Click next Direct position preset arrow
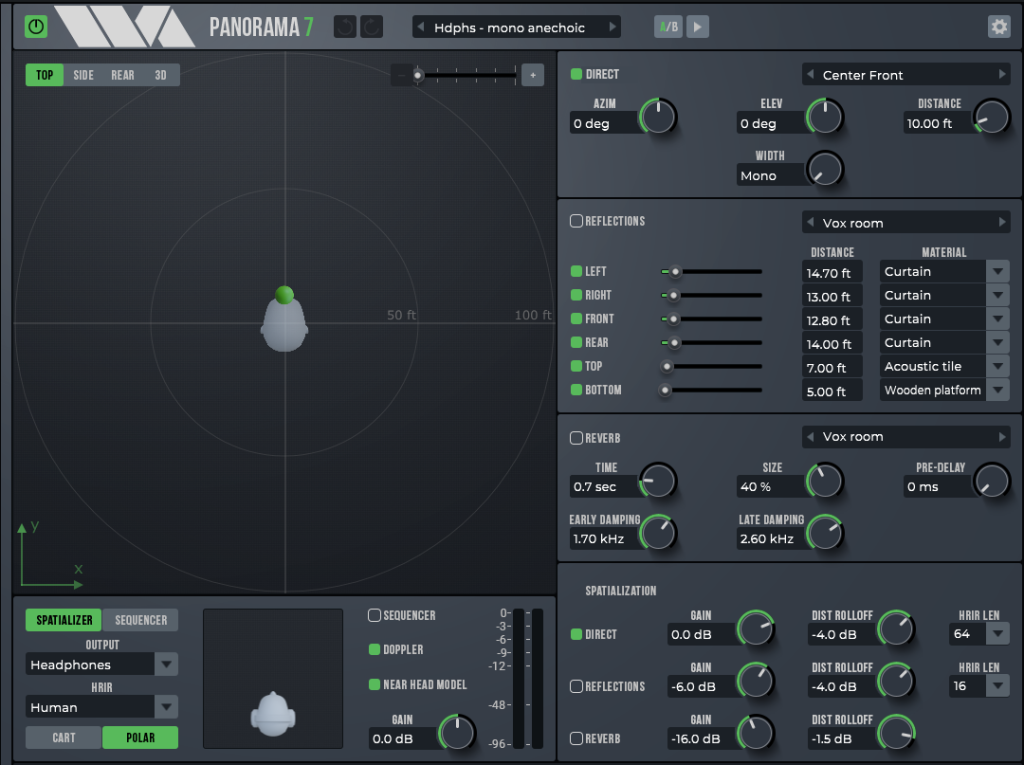Screen dimensions: 1024x765 pyautogui.click(x=1002, y=74)
